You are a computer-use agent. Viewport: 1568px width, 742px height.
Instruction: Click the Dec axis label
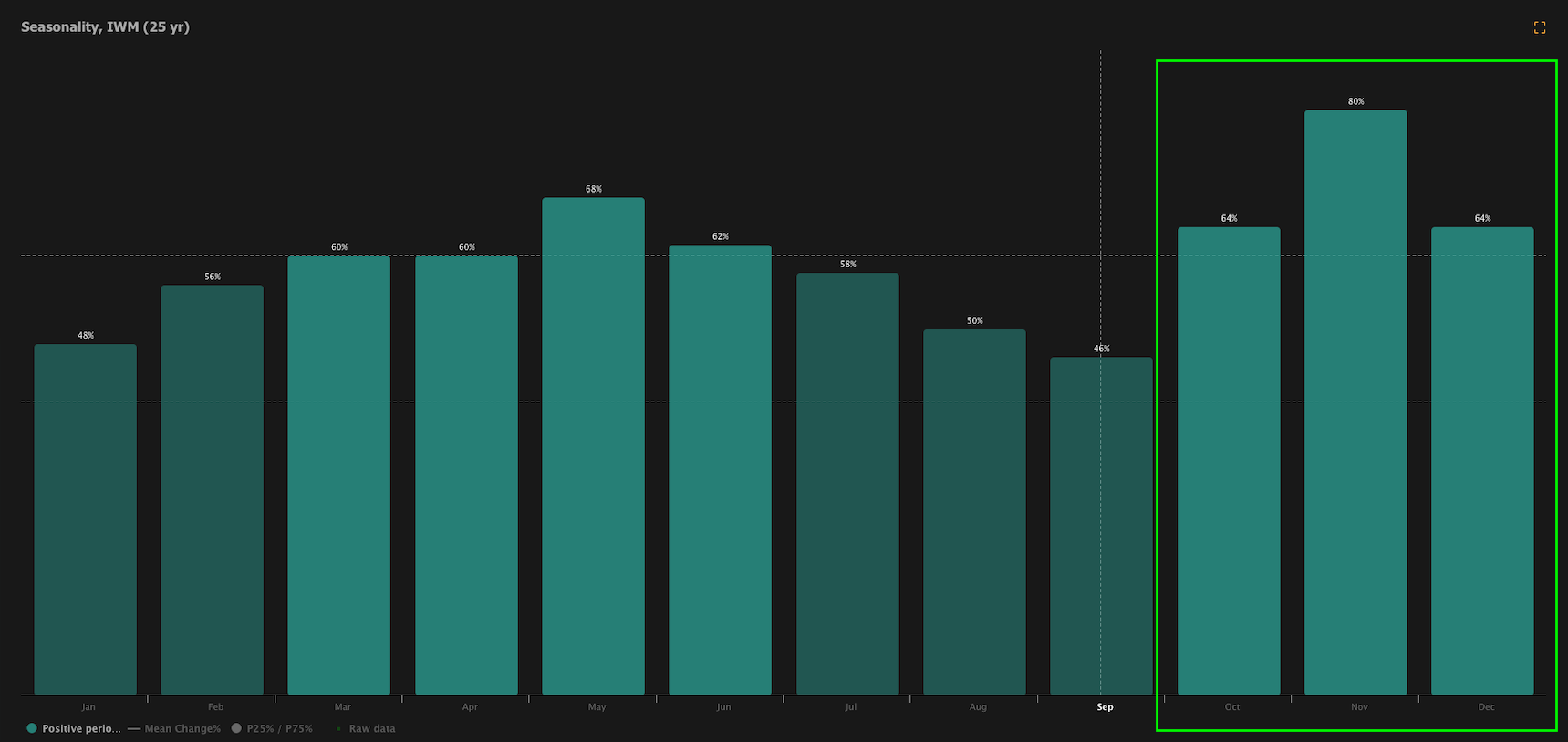point(1486,707)
